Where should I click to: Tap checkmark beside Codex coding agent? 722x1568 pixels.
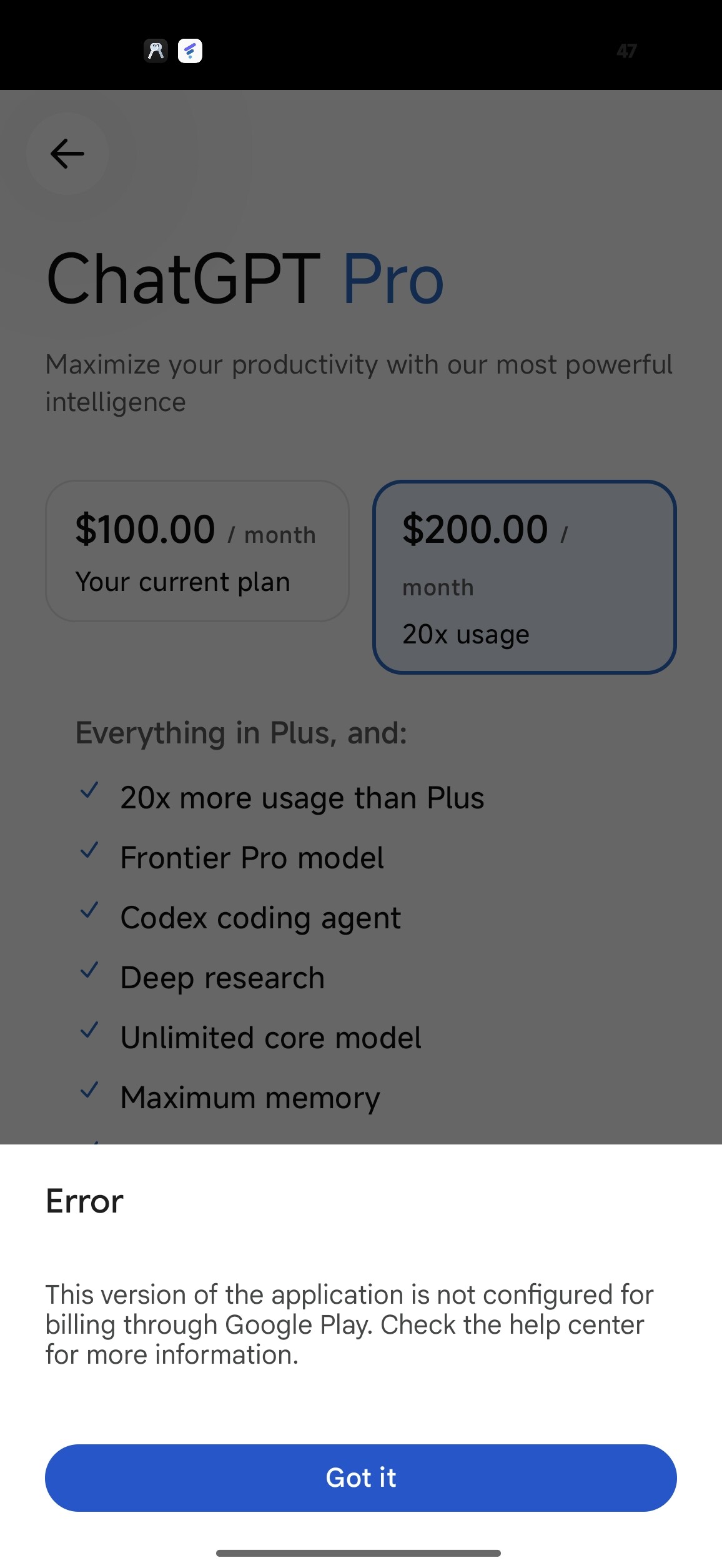(x=90, y=910)
